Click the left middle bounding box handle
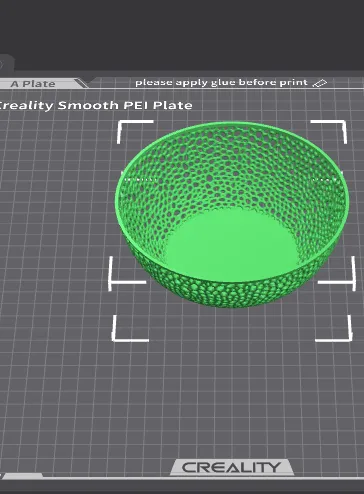364x494 pixels. click(x=127, y=274)
